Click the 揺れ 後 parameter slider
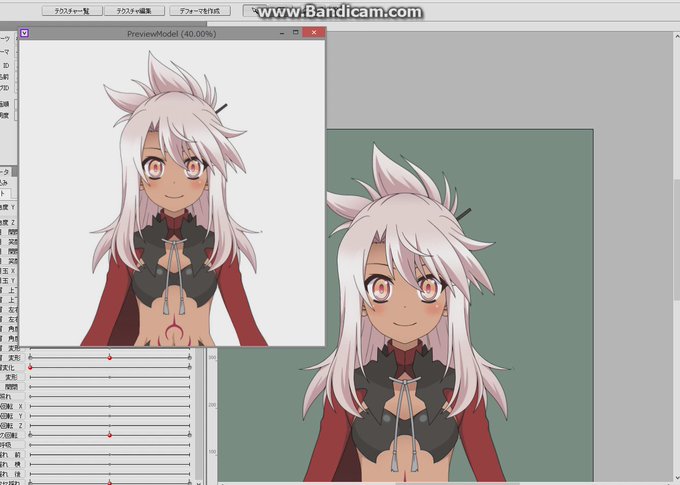 point(110,474)
